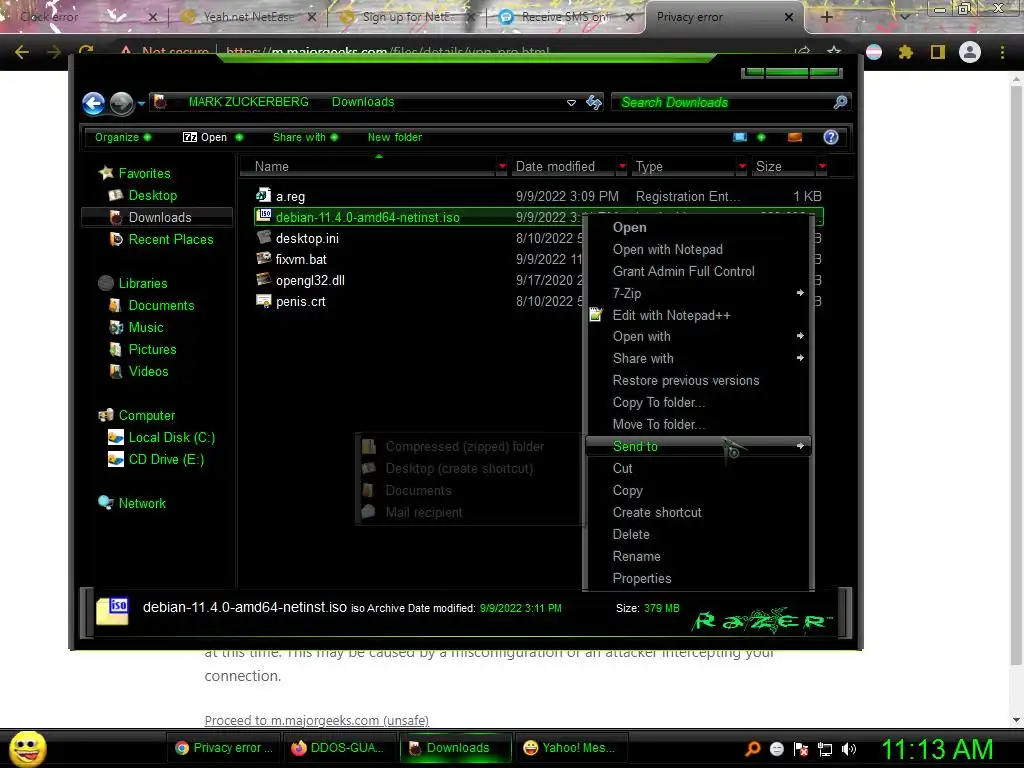Click the Explorer back arrow button
The image size is (1024, 768).
click(x=93, y=103)
